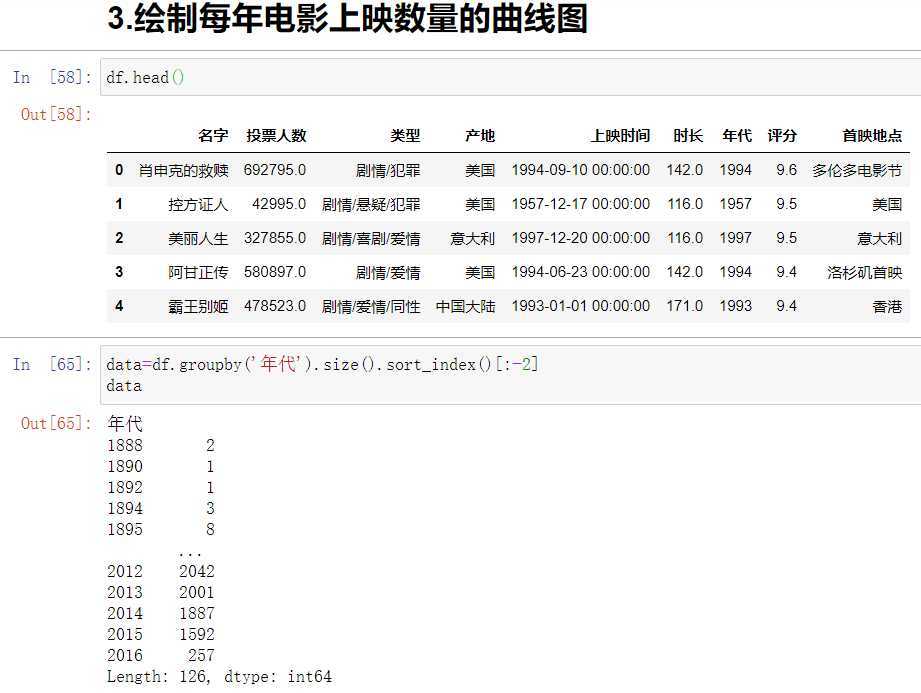Click the count 1592 for year 2015
Viewport: 921px width, 693px height.
[197, 635]
